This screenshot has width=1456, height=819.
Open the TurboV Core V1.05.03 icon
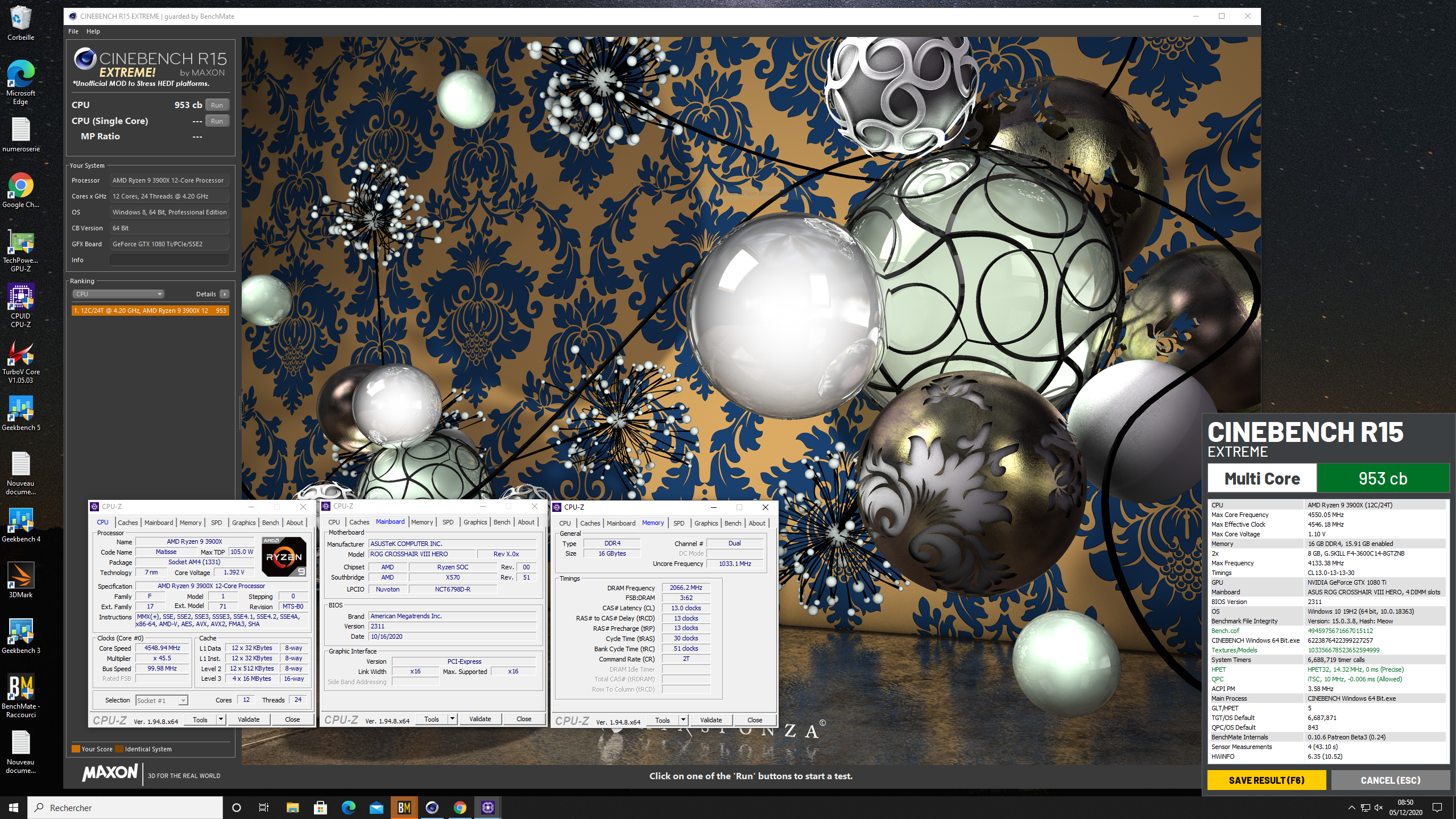(x=20, y=362)
